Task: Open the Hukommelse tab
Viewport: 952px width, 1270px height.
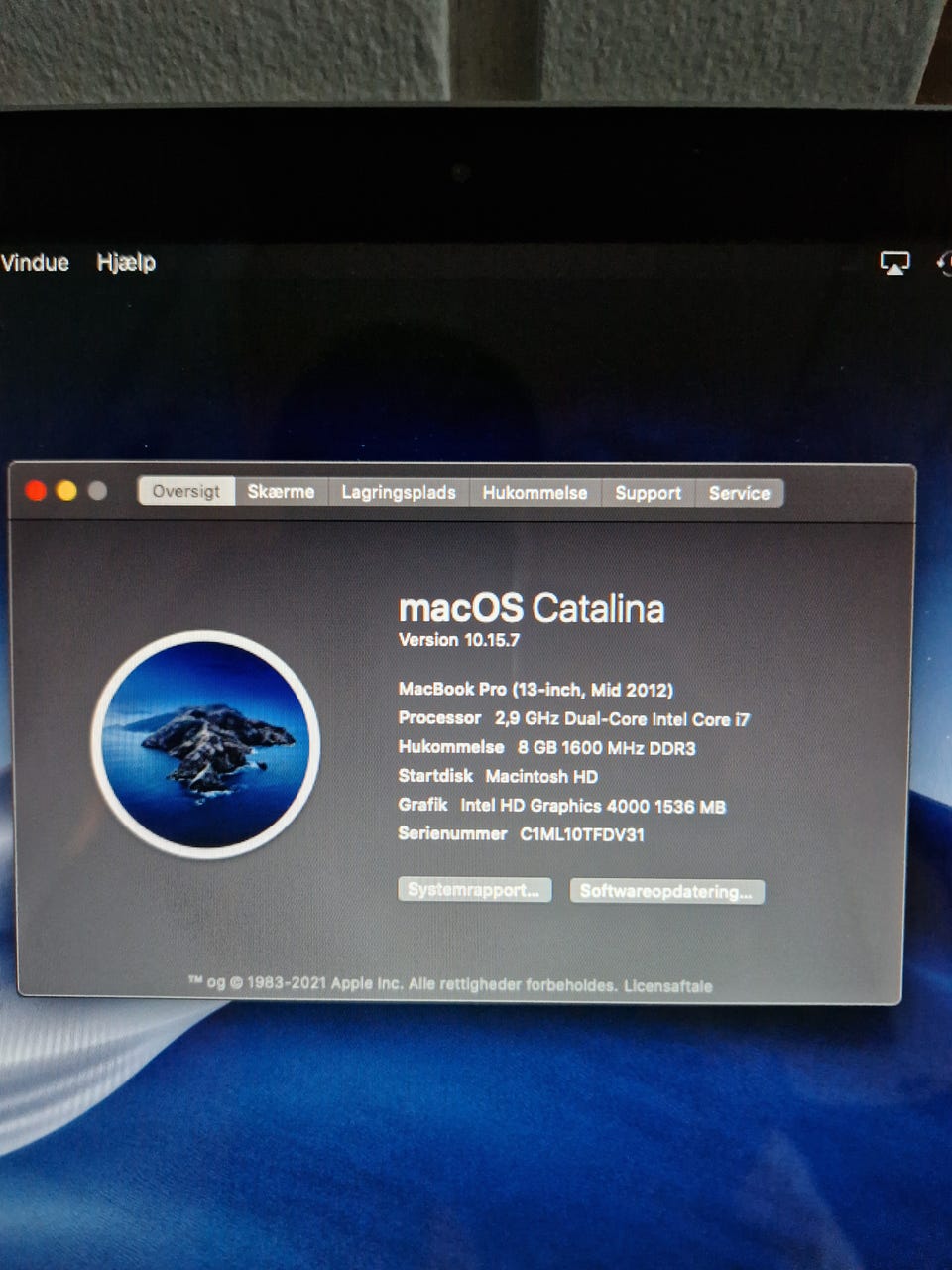Action: 535,493
